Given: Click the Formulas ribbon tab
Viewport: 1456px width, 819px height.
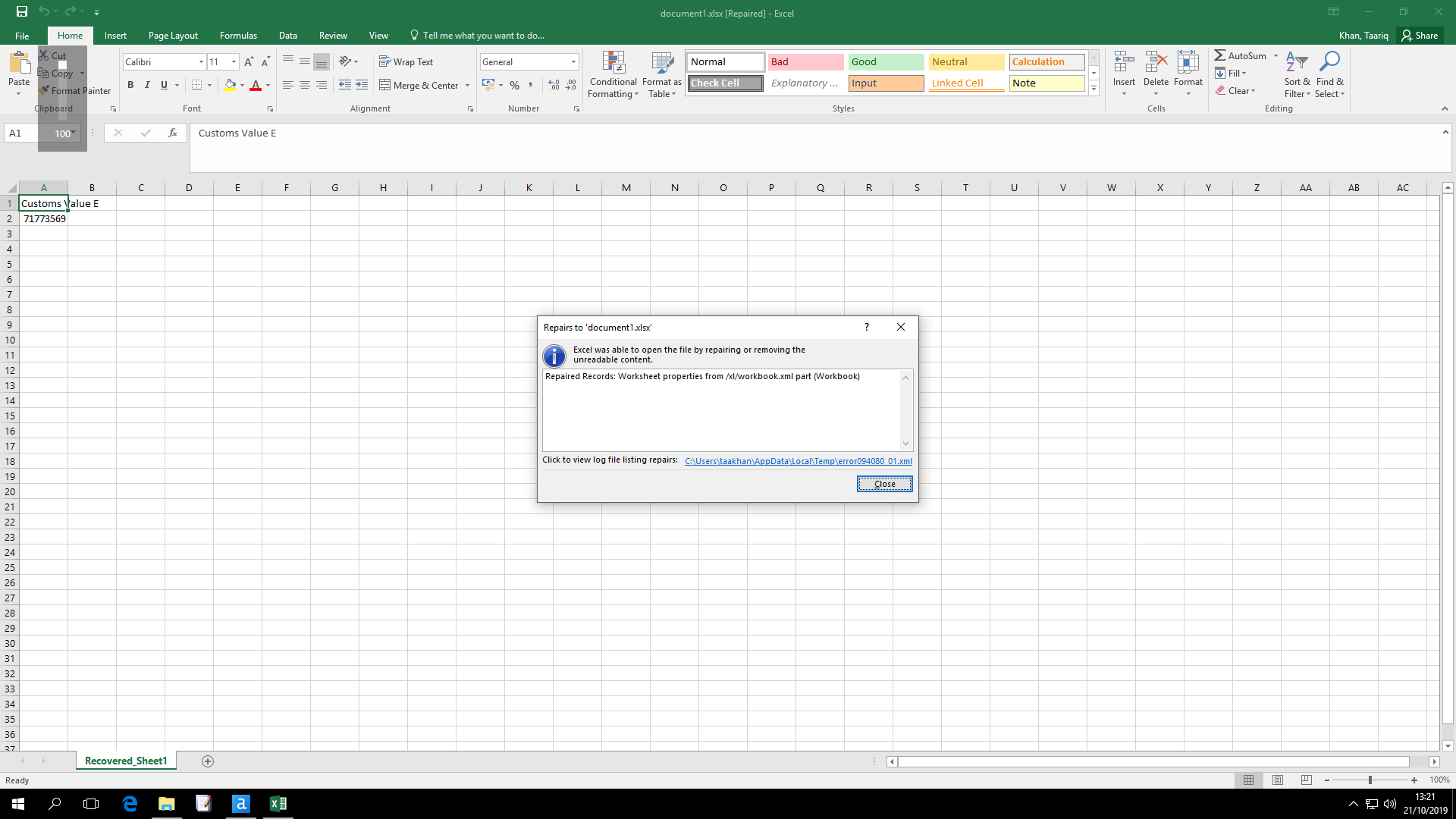Looking at the screenshot, I should point(237,35).
